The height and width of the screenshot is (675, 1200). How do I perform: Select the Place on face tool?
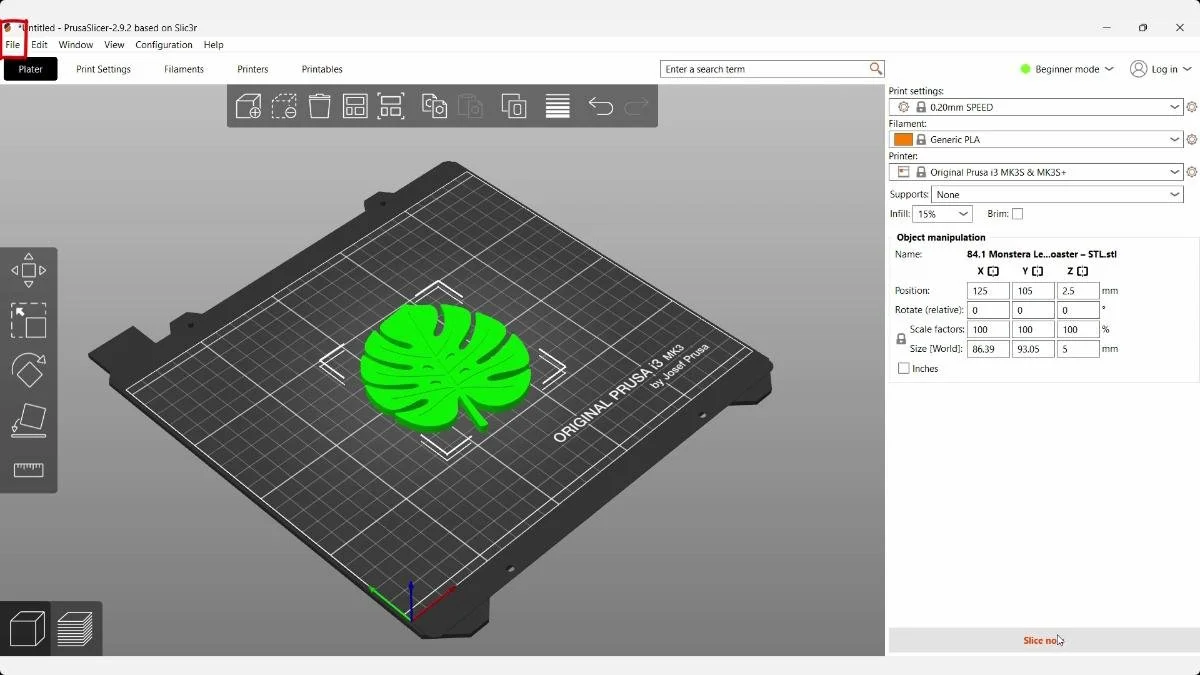pyautogui.click(x=29, y=420)
